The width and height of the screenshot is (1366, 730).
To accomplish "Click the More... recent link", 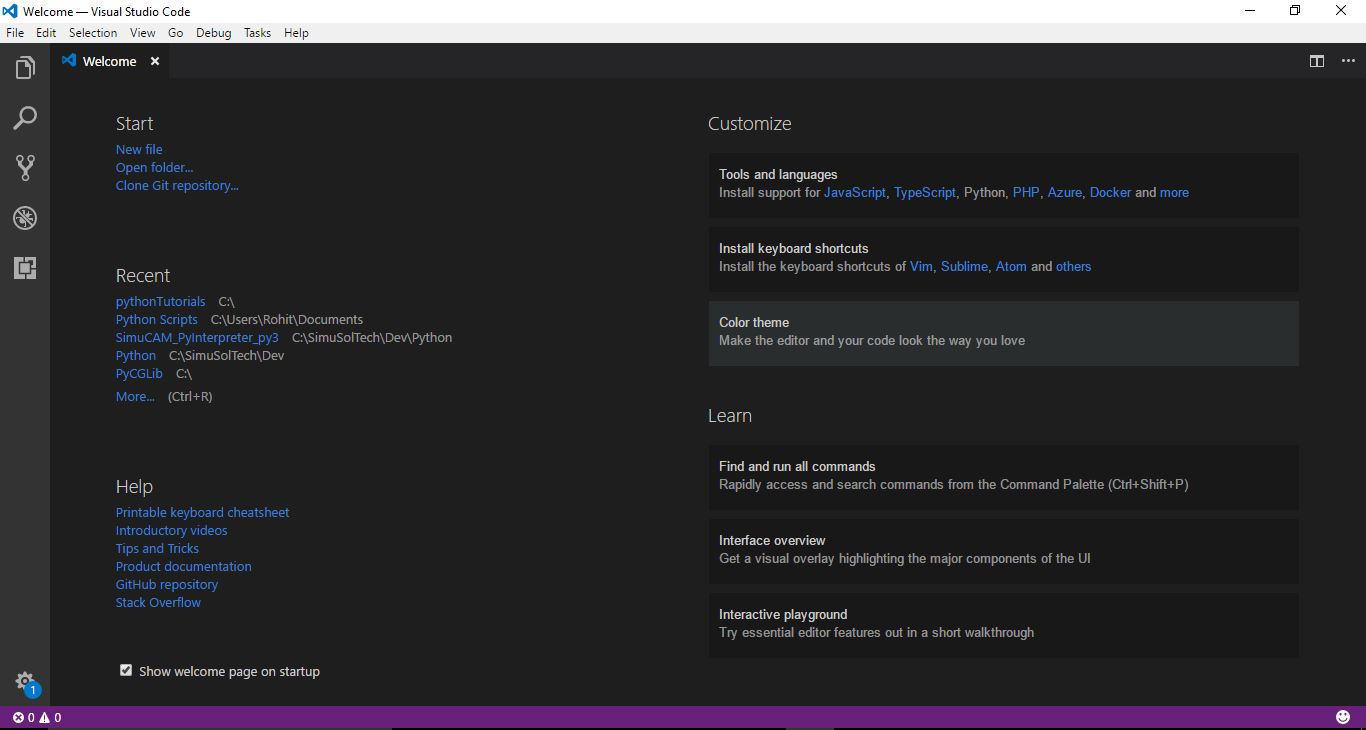I will (135, 396).
